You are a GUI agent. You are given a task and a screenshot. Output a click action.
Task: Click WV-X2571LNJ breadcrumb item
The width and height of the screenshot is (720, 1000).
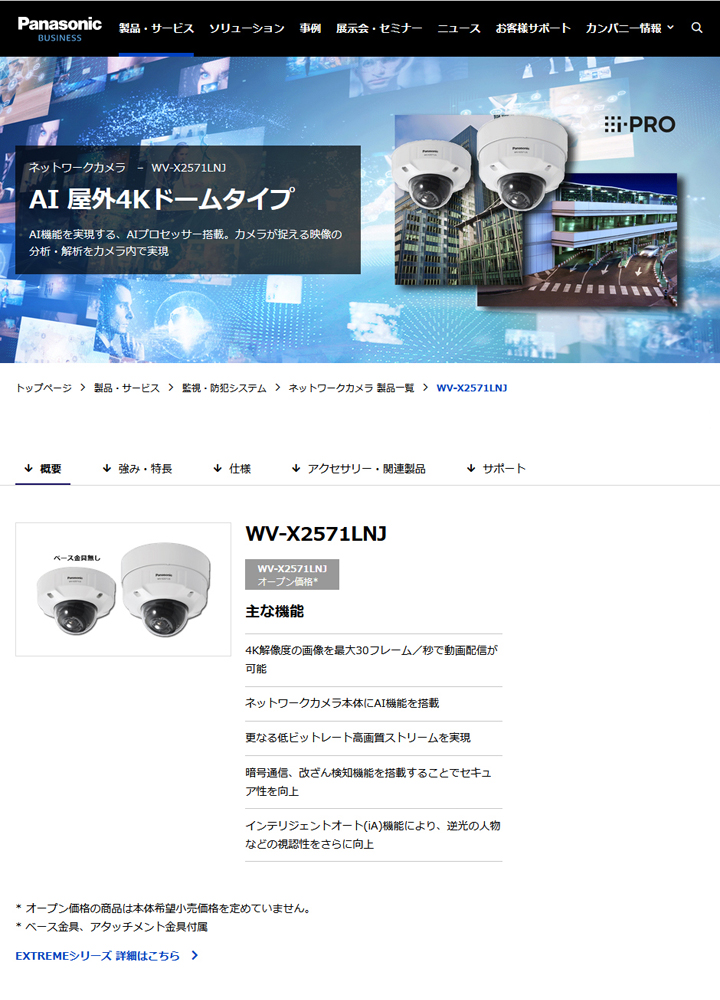(472, 388)
